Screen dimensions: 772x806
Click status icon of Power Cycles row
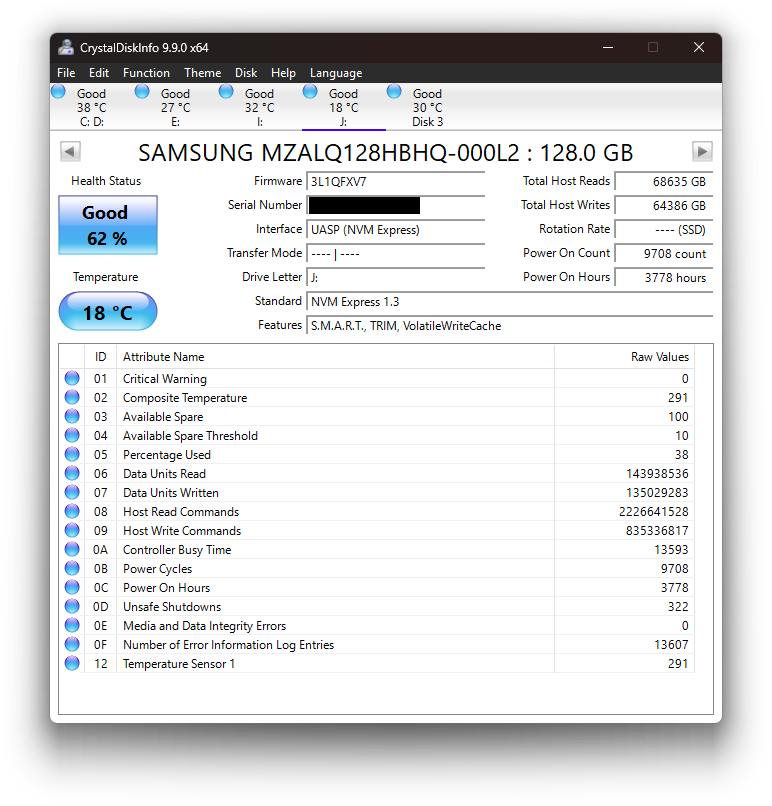(72, 569)
